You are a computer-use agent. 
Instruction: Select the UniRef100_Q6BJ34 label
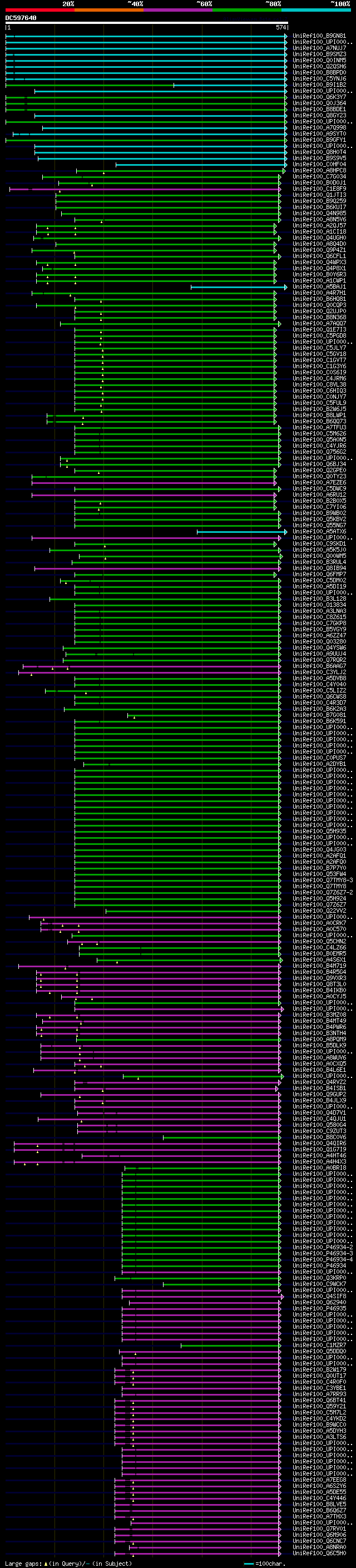pos(319,464)
